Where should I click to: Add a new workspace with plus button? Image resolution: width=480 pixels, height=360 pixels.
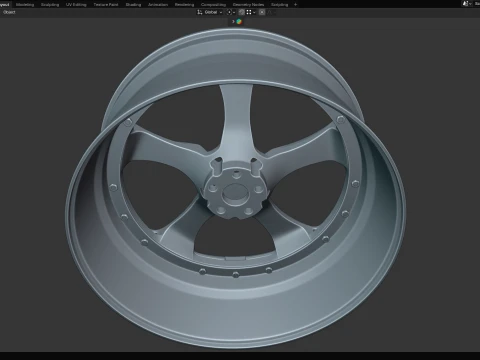(x=295, y=5)
